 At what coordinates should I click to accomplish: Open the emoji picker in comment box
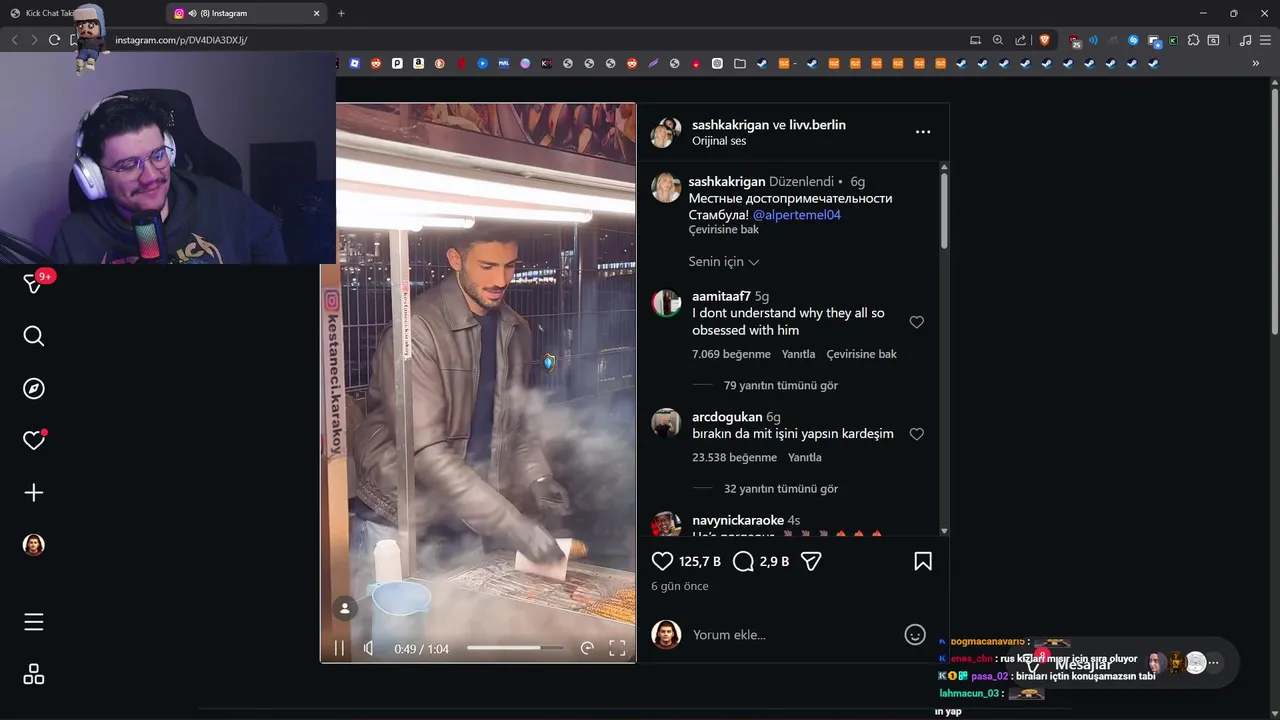pos(914,634)
